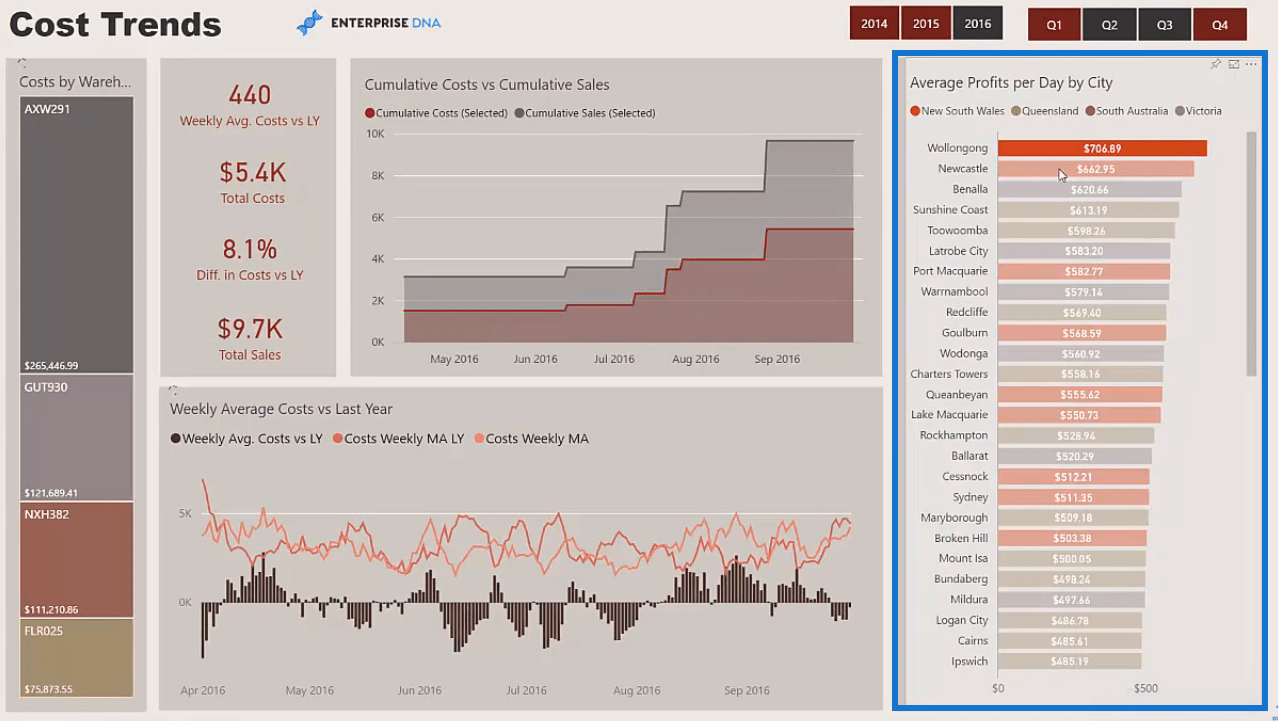
Task: Toggle the 2015 year slicer
Action: click(x=926, y=24)
